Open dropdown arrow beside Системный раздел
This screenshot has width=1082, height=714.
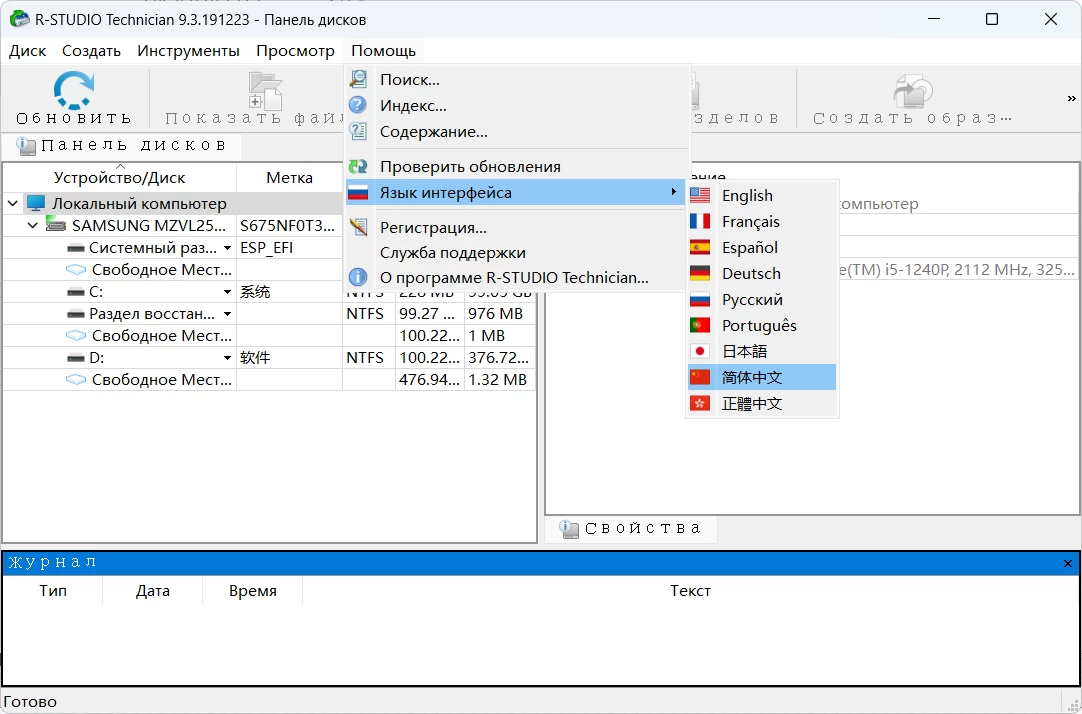click(228, 248)
